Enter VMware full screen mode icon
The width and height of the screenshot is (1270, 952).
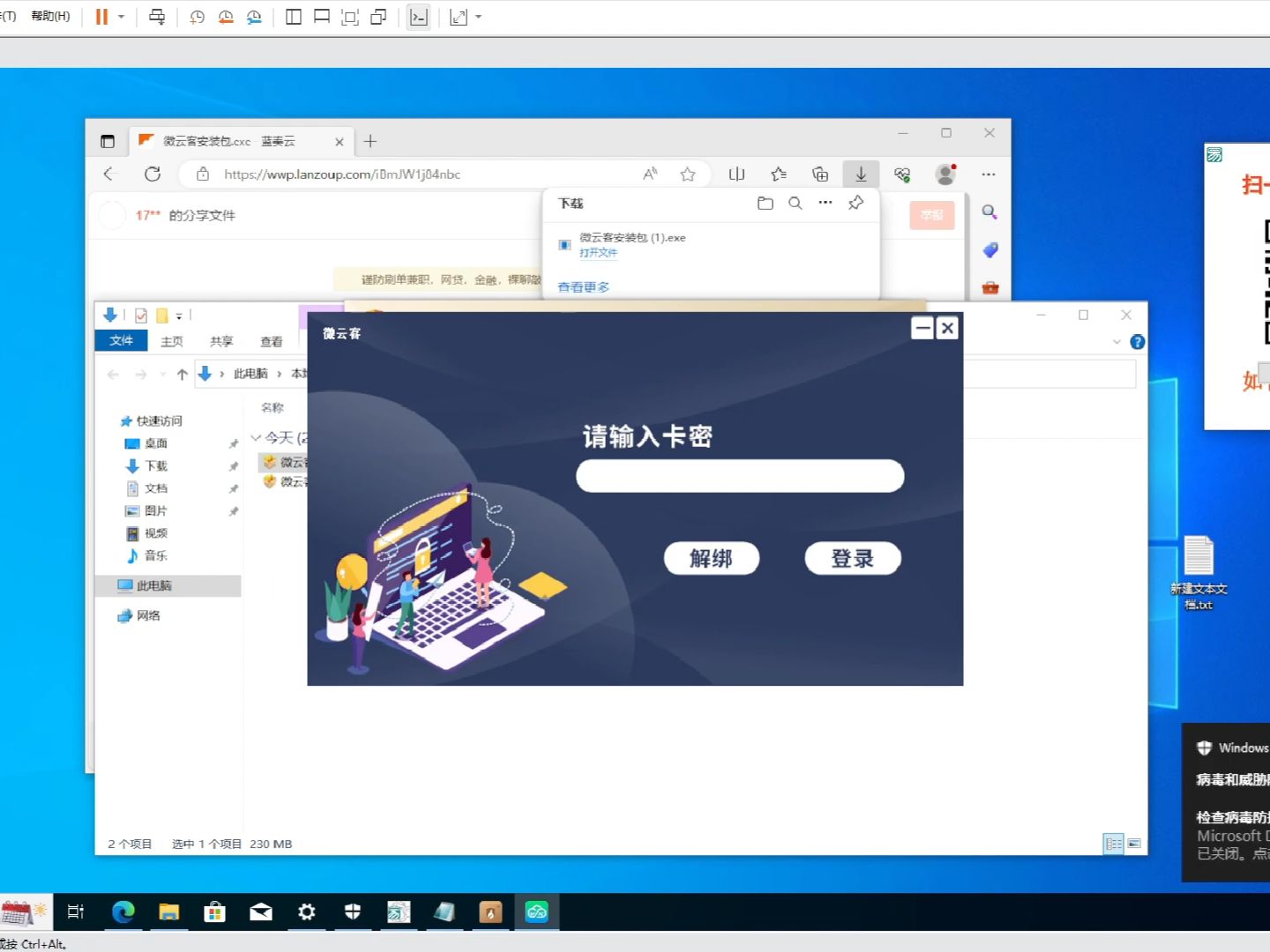[x=350, y=17]
